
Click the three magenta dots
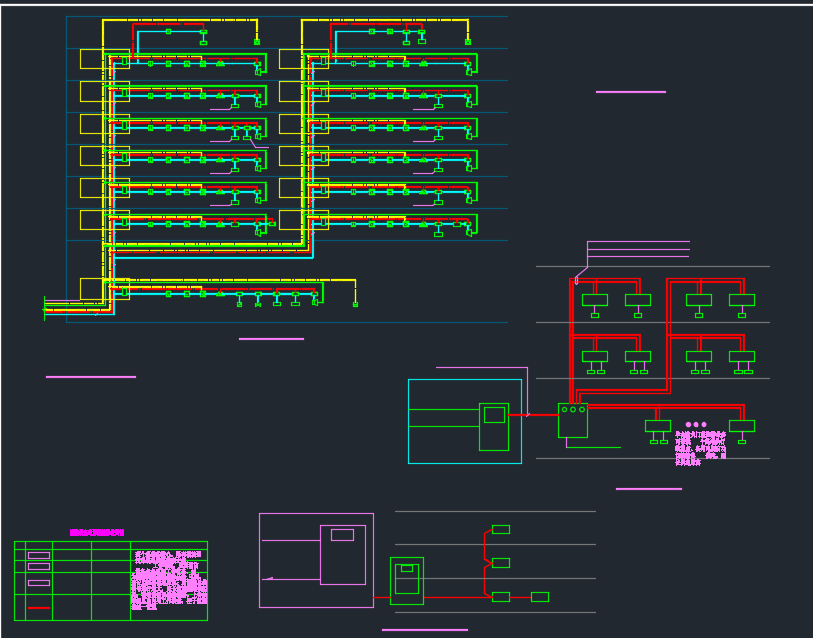[x=696, y=424]
